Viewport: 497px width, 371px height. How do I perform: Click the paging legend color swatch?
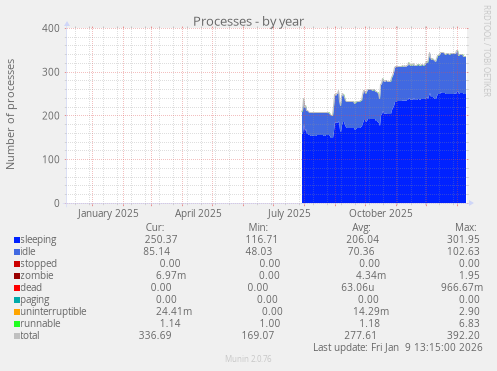17,300
